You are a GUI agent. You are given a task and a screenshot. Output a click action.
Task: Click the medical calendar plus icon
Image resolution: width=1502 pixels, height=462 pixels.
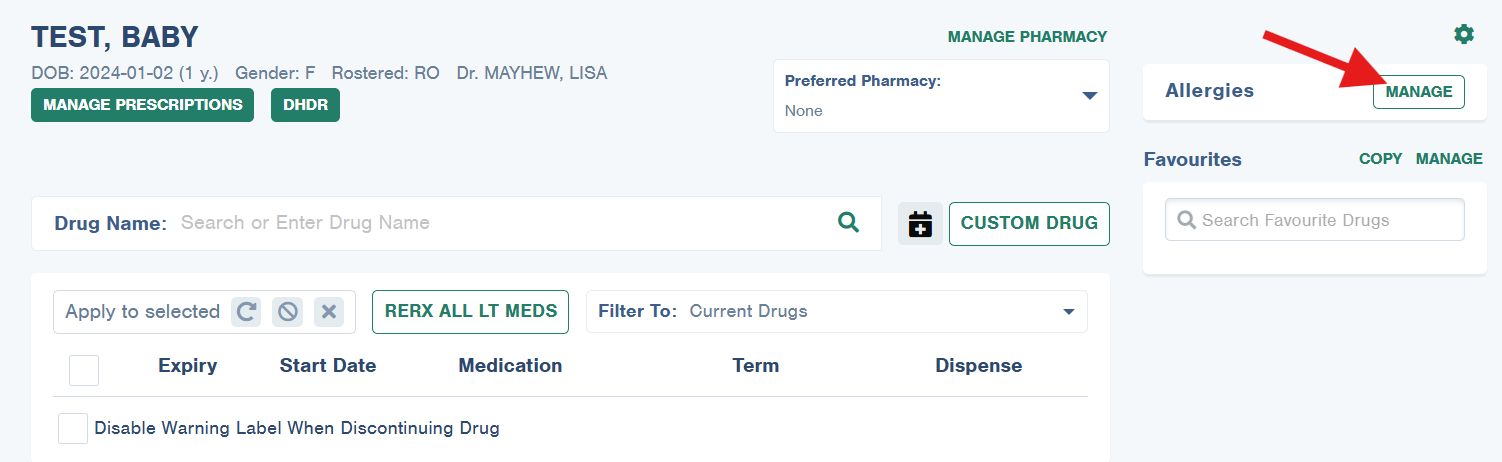920,224
